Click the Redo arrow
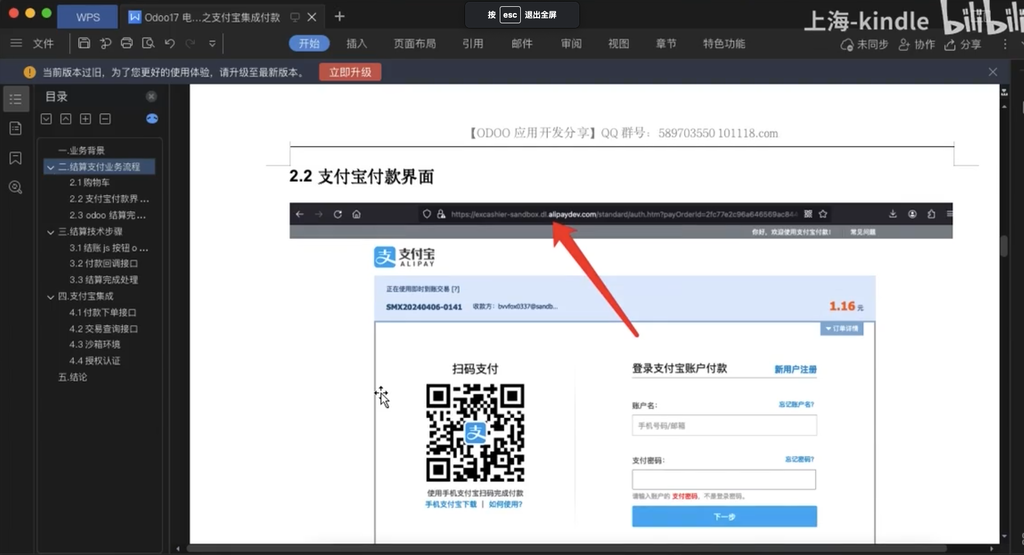 (x=191, y=43)
